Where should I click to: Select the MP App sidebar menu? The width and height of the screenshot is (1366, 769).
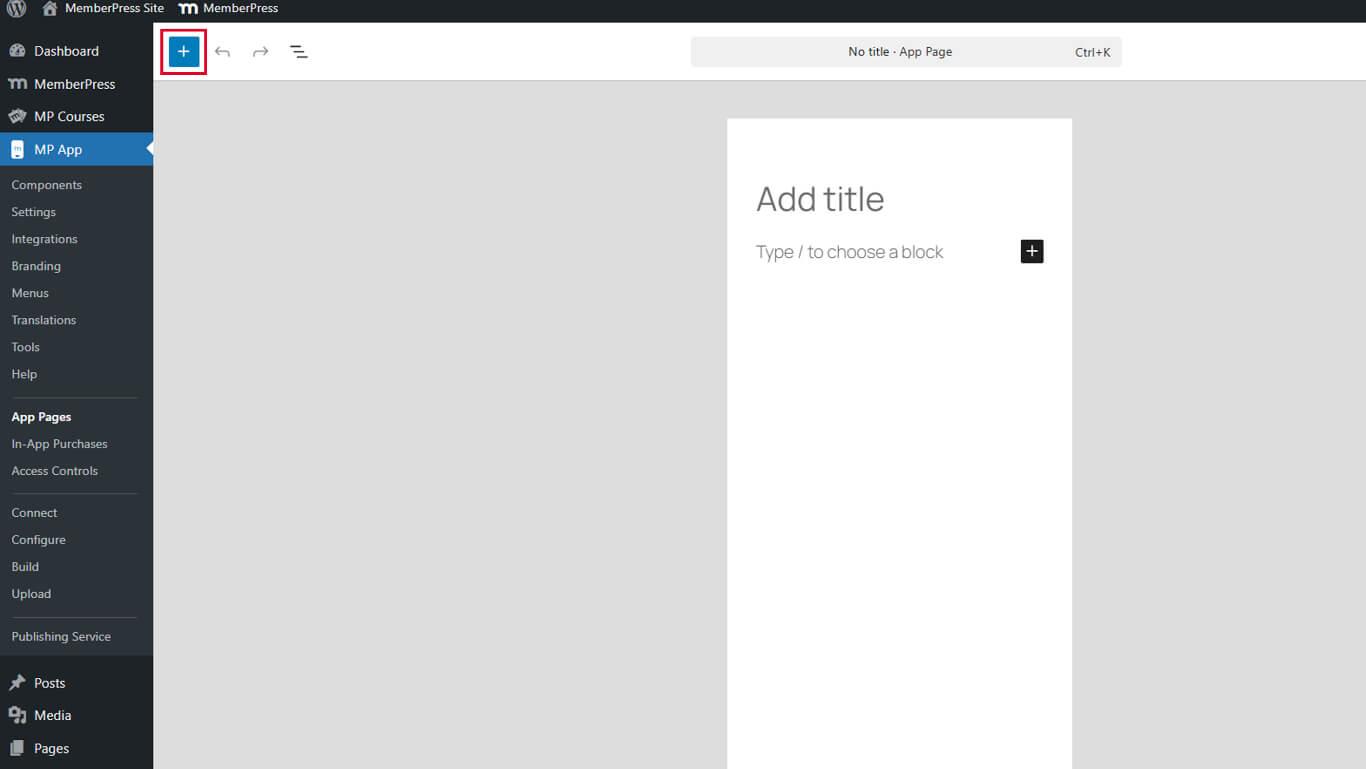pyautogui.click(x=58, y=149)
